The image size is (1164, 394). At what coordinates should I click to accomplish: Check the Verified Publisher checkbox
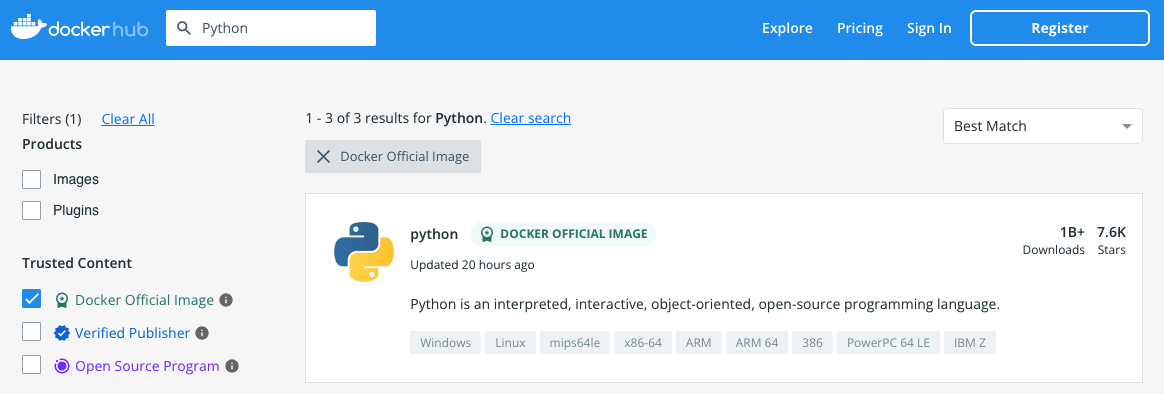(31, 332)
